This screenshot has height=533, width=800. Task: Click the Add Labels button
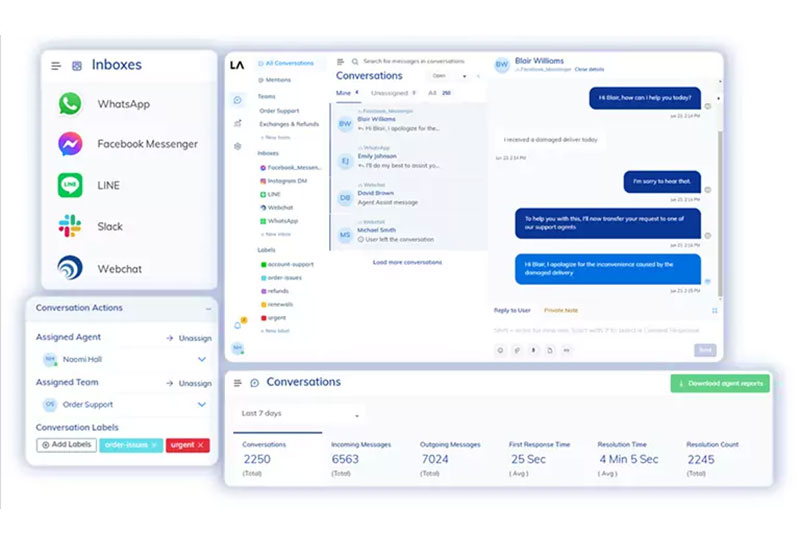coord(66,445)
